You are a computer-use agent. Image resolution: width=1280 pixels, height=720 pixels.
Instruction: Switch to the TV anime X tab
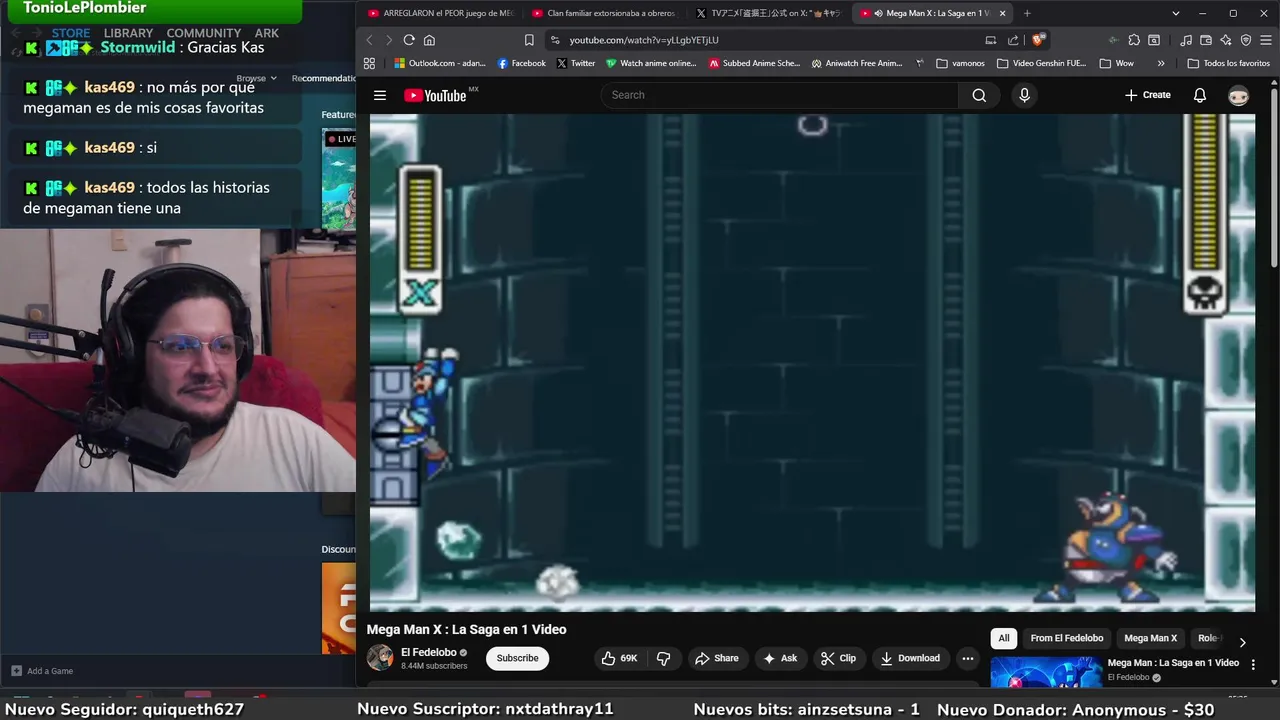tap(768, 13)
